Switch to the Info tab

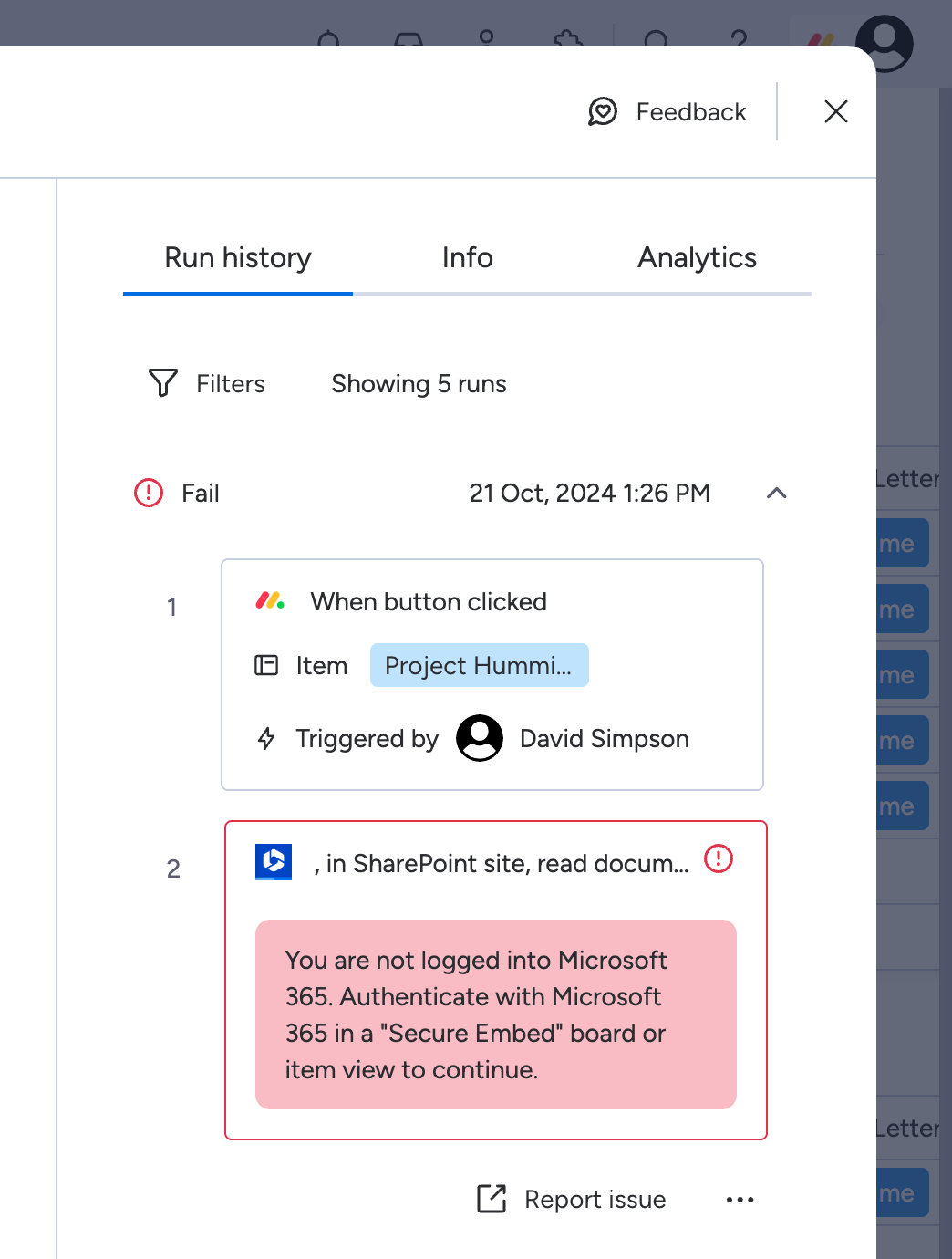point(467,258)
